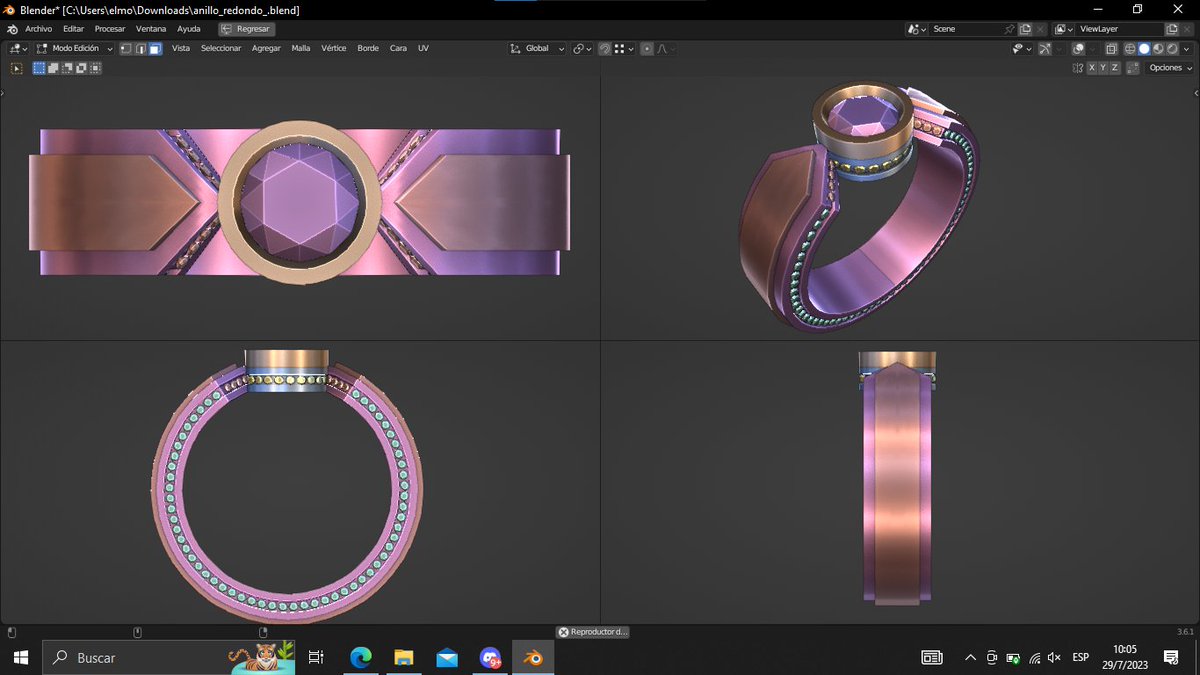Add a new view layer icon
The height and width of the screenshot is (675, 1200).
click(1172, 29)
